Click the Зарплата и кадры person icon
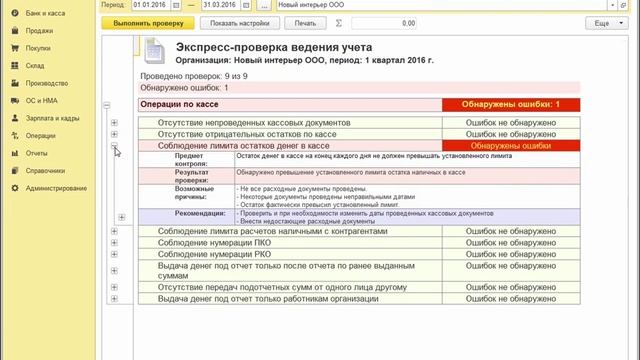 coord(15,118)
